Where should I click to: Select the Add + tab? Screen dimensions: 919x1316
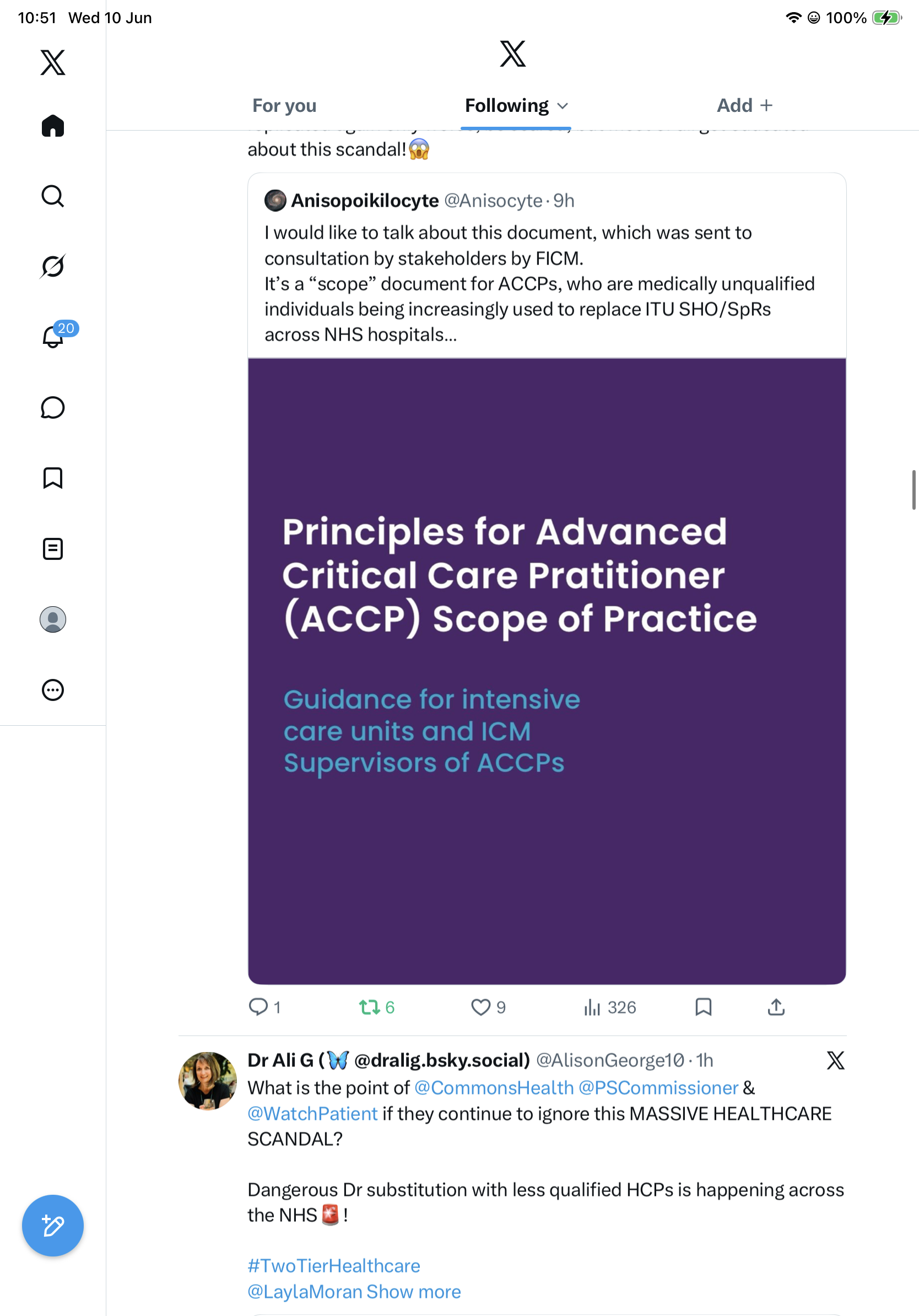pyautogui.click(x=745, y=105)
